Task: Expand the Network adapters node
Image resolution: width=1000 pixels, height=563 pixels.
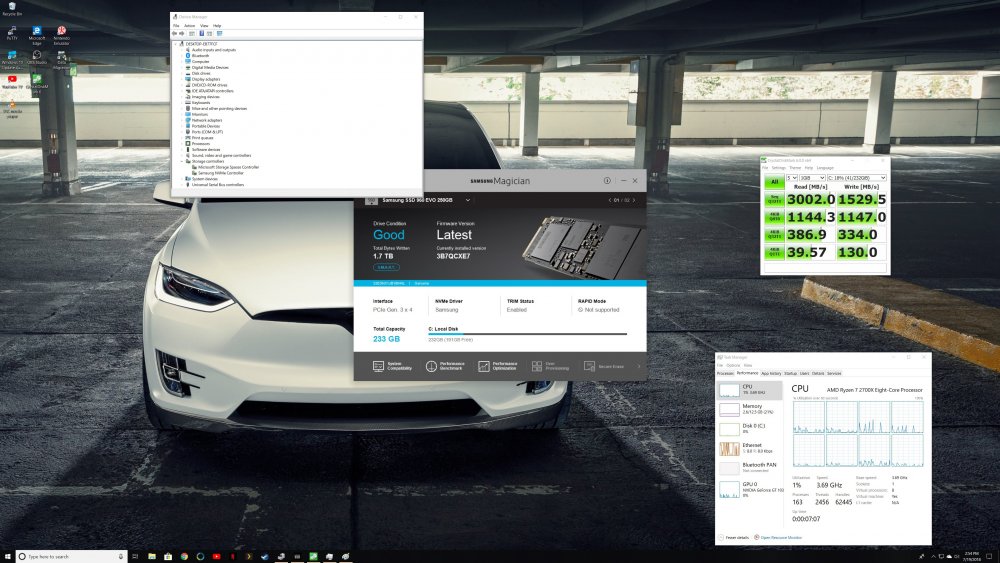Action: point(183,120)
